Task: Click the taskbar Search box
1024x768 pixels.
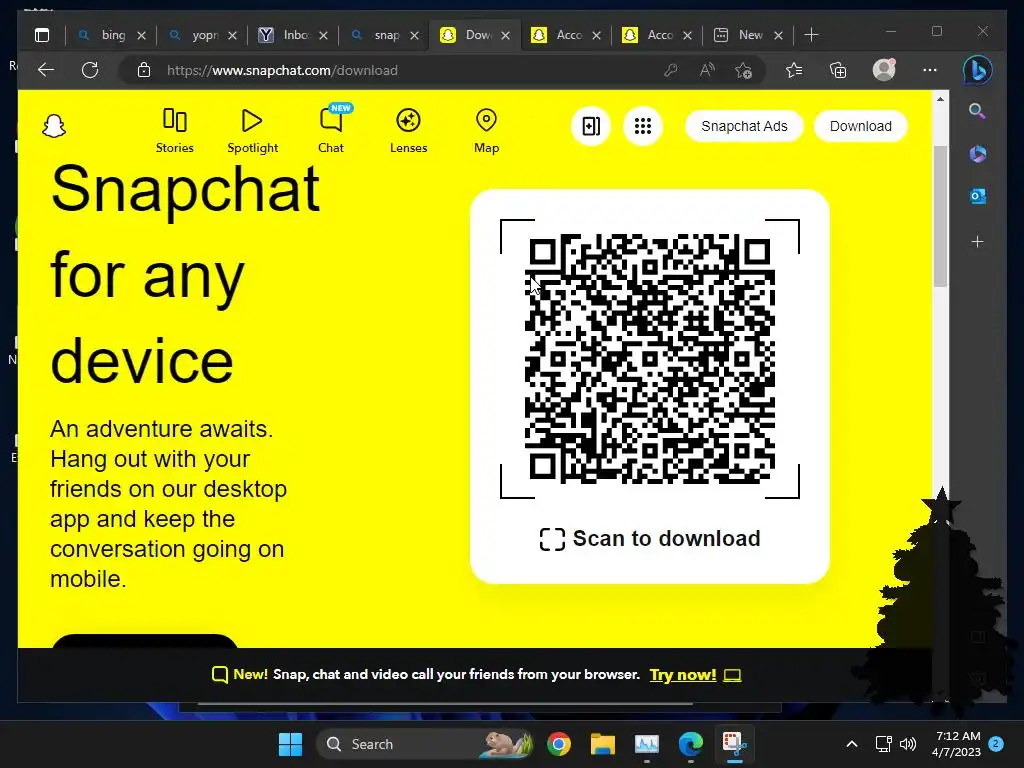Action: [x=424, y=744]
